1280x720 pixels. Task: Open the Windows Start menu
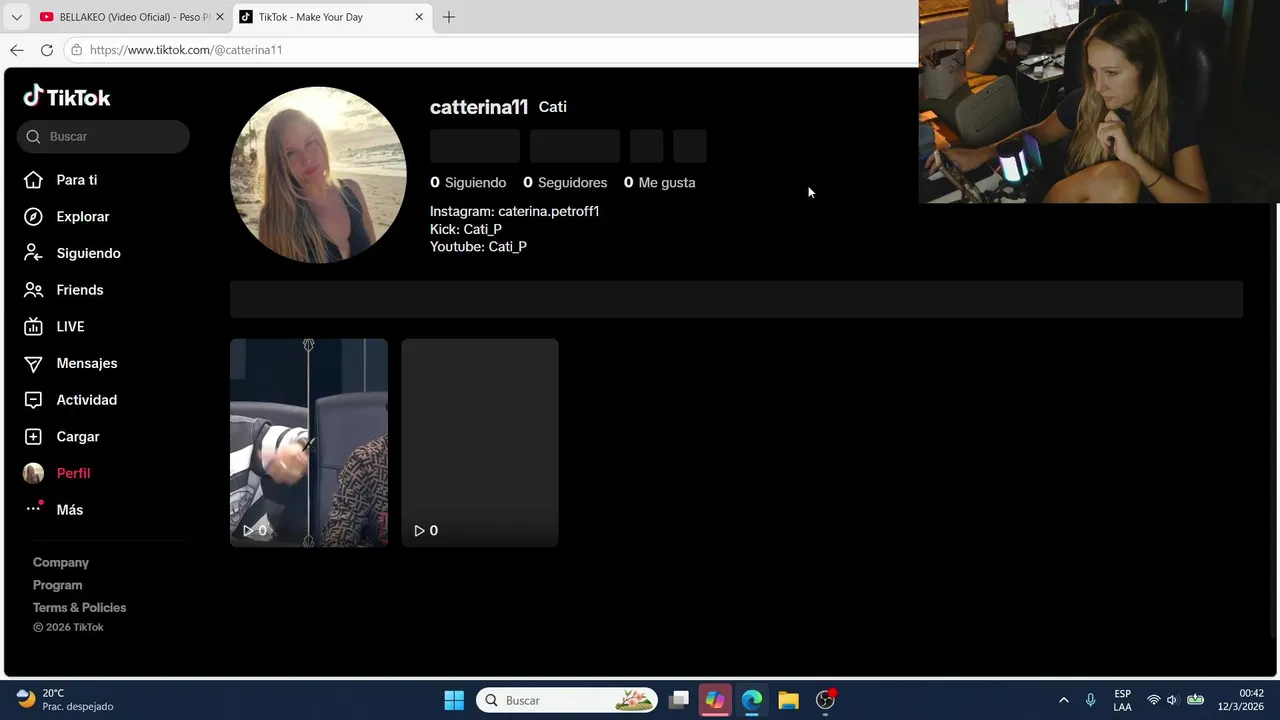pyautogui.click(x=454, y=700)
